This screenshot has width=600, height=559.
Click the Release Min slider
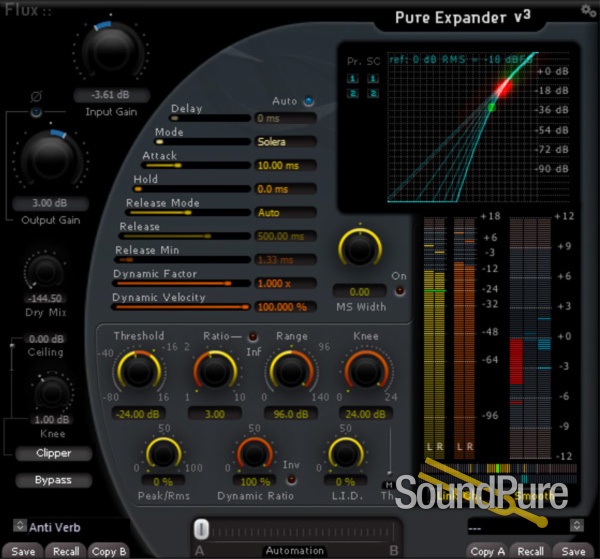click(182, 260)
